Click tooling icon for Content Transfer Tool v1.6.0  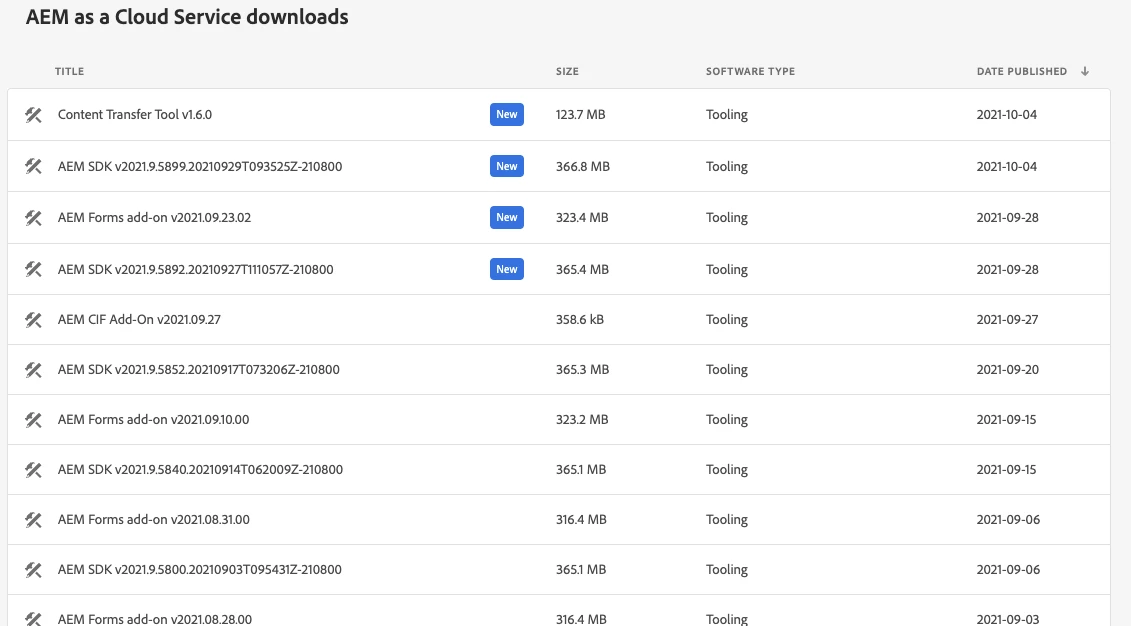(33, 115)
